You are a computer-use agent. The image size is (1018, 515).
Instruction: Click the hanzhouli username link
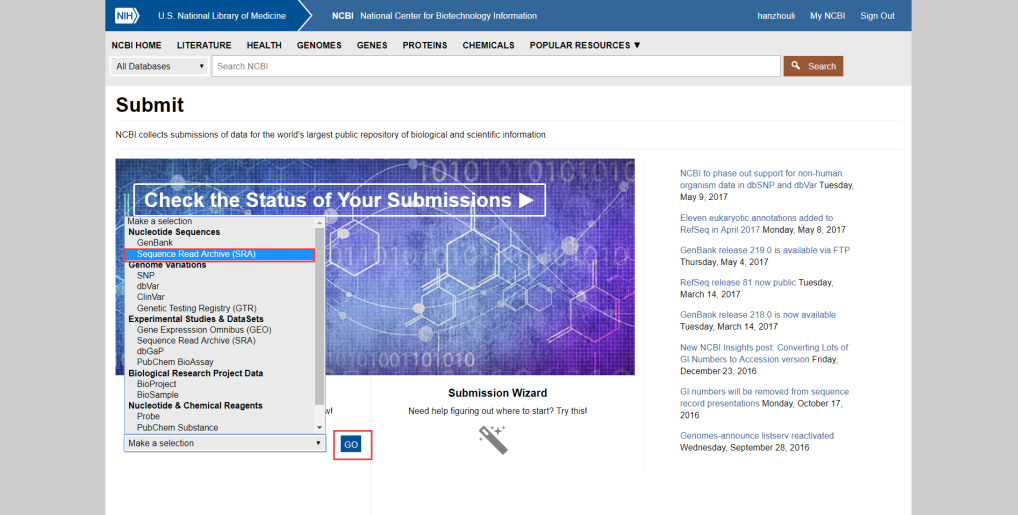[x=777, y=16]
